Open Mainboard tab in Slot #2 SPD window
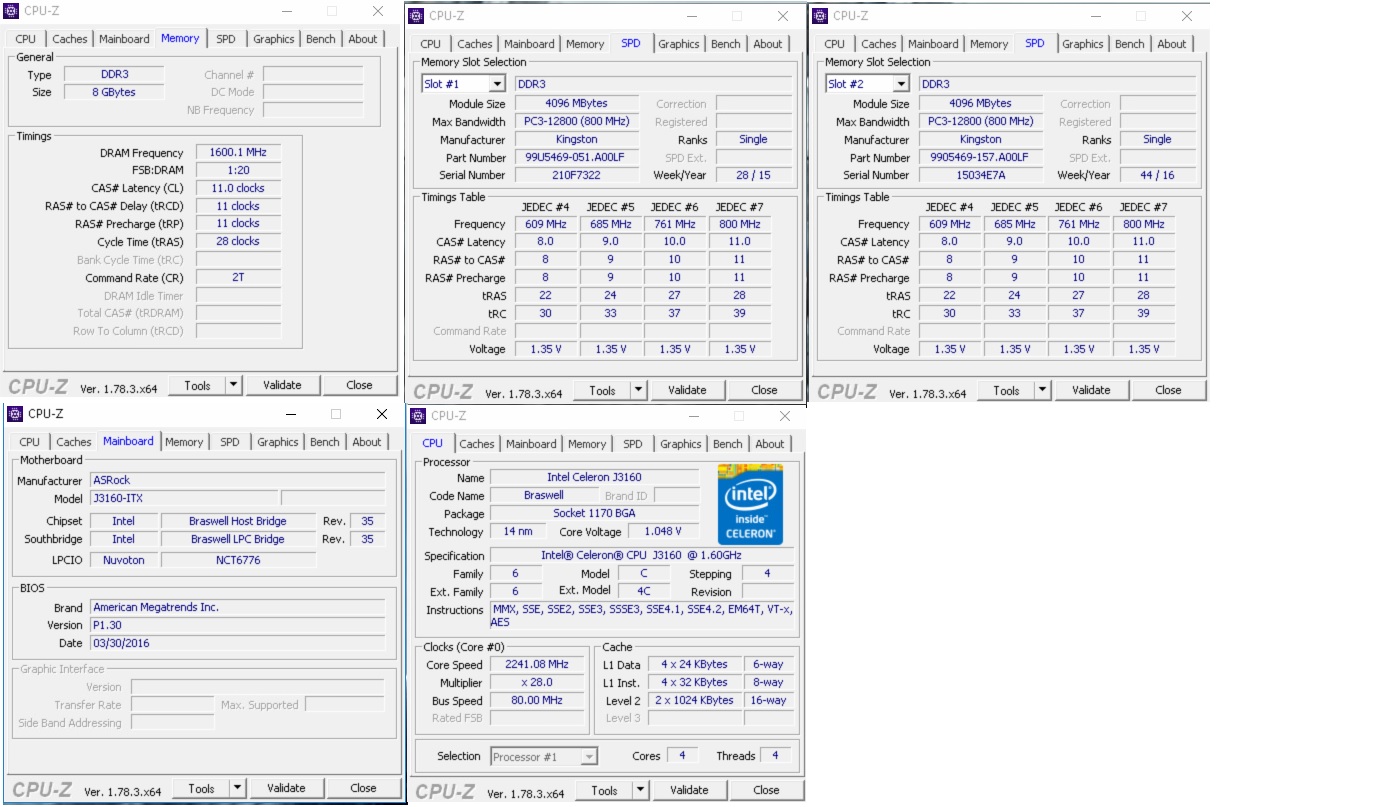The width and height of the screenshot is (1393, 807). [933, 44]
